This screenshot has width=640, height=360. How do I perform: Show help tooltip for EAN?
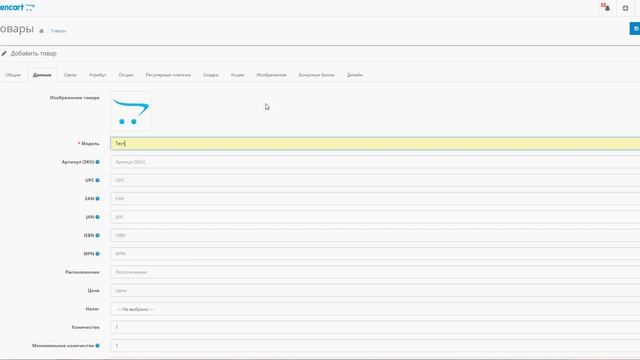coord(98,199)
